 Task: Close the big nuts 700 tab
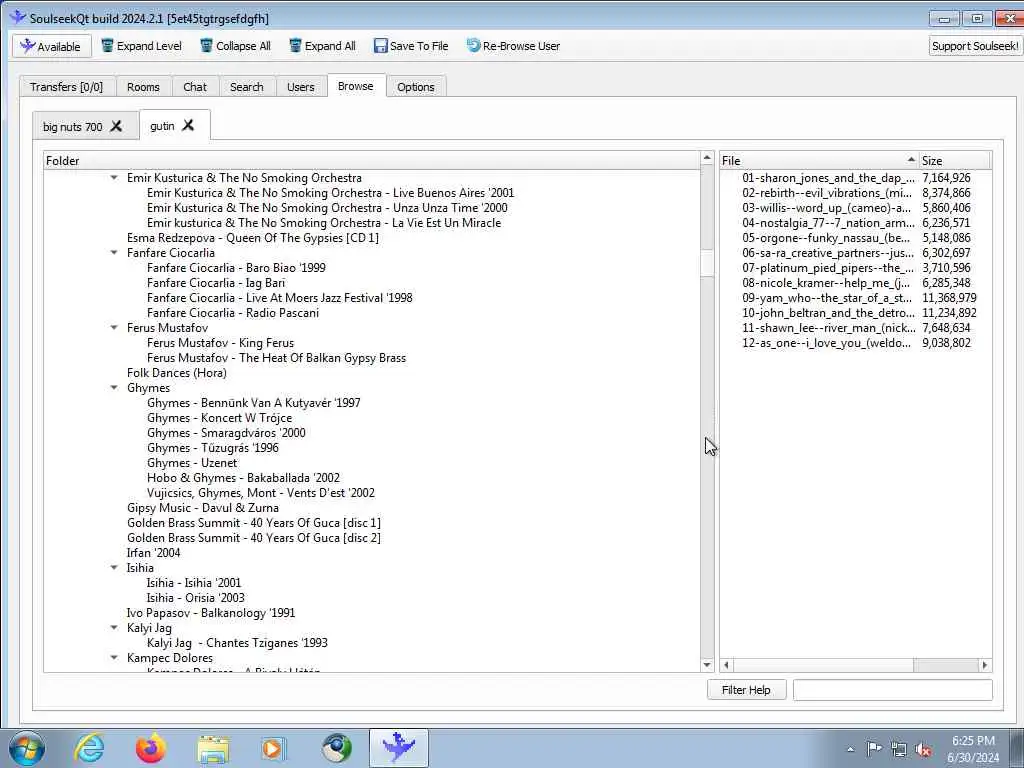click(x=116, y=126)
